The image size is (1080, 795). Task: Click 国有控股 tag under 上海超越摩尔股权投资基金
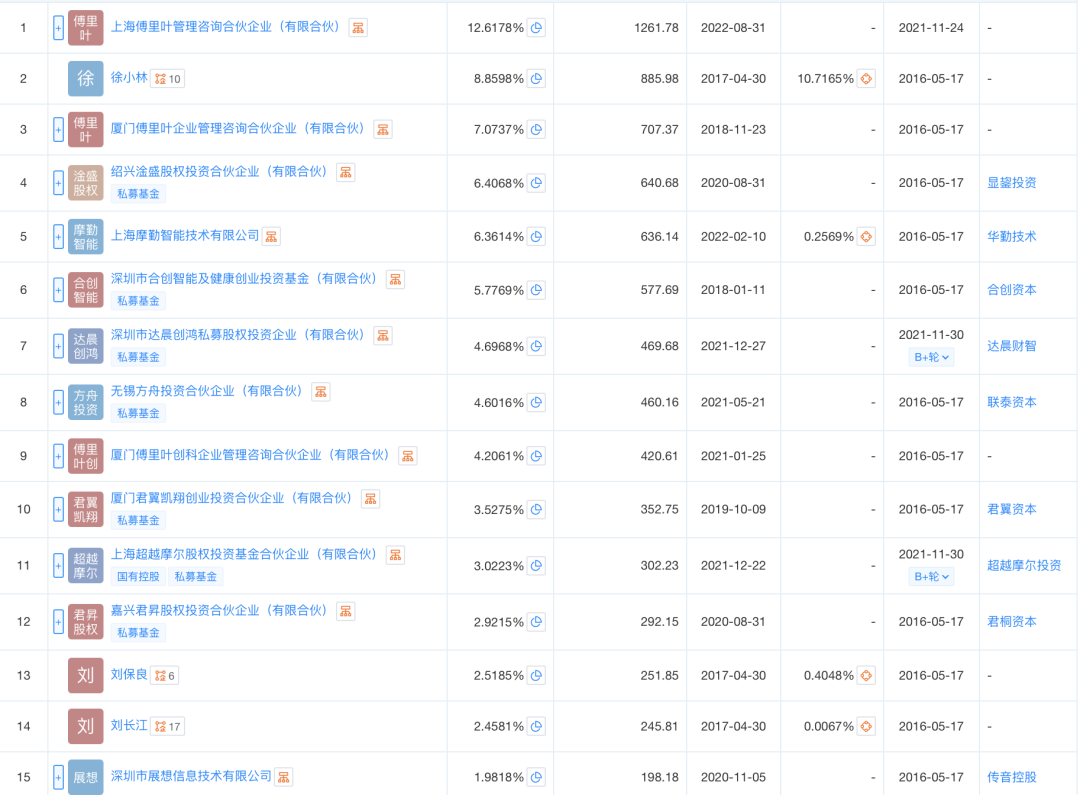click(x=138, y=576)
